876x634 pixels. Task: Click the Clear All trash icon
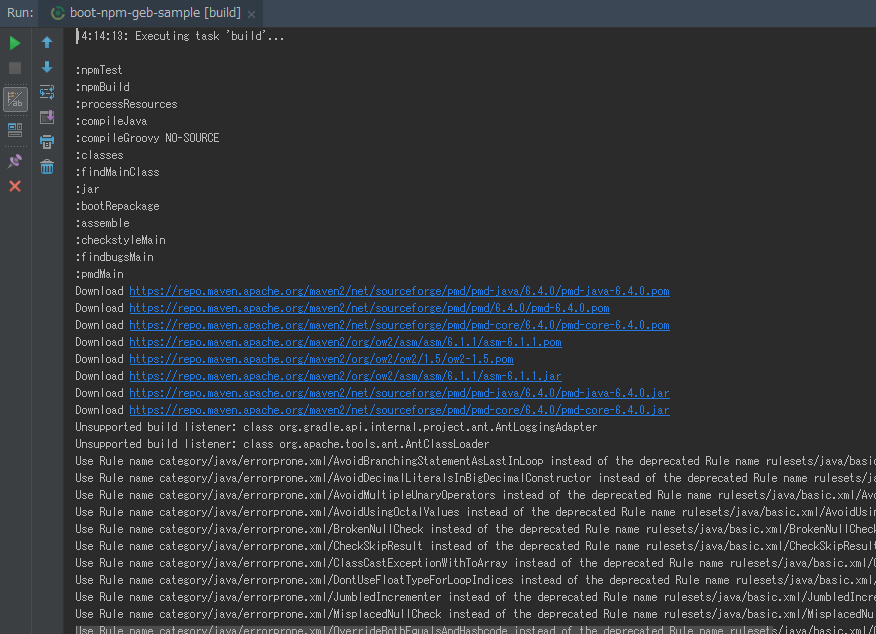click(x=47, y=166)
